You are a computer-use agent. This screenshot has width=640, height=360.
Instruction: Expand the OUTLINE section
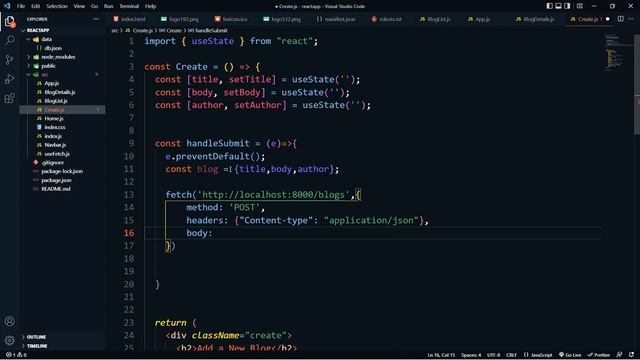36,337
